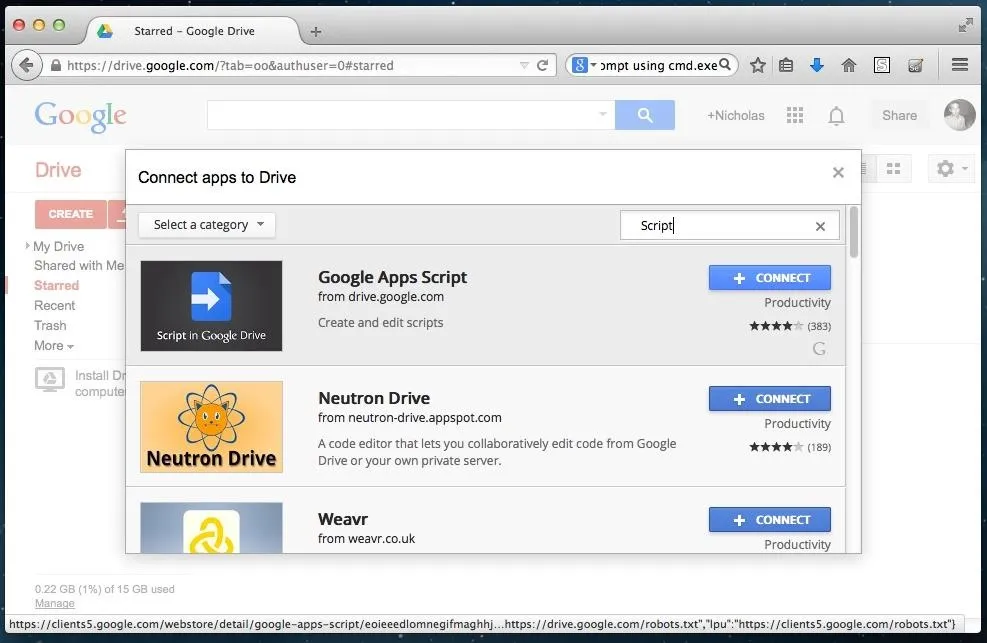Click the red CREATE button

coord(70,214)
